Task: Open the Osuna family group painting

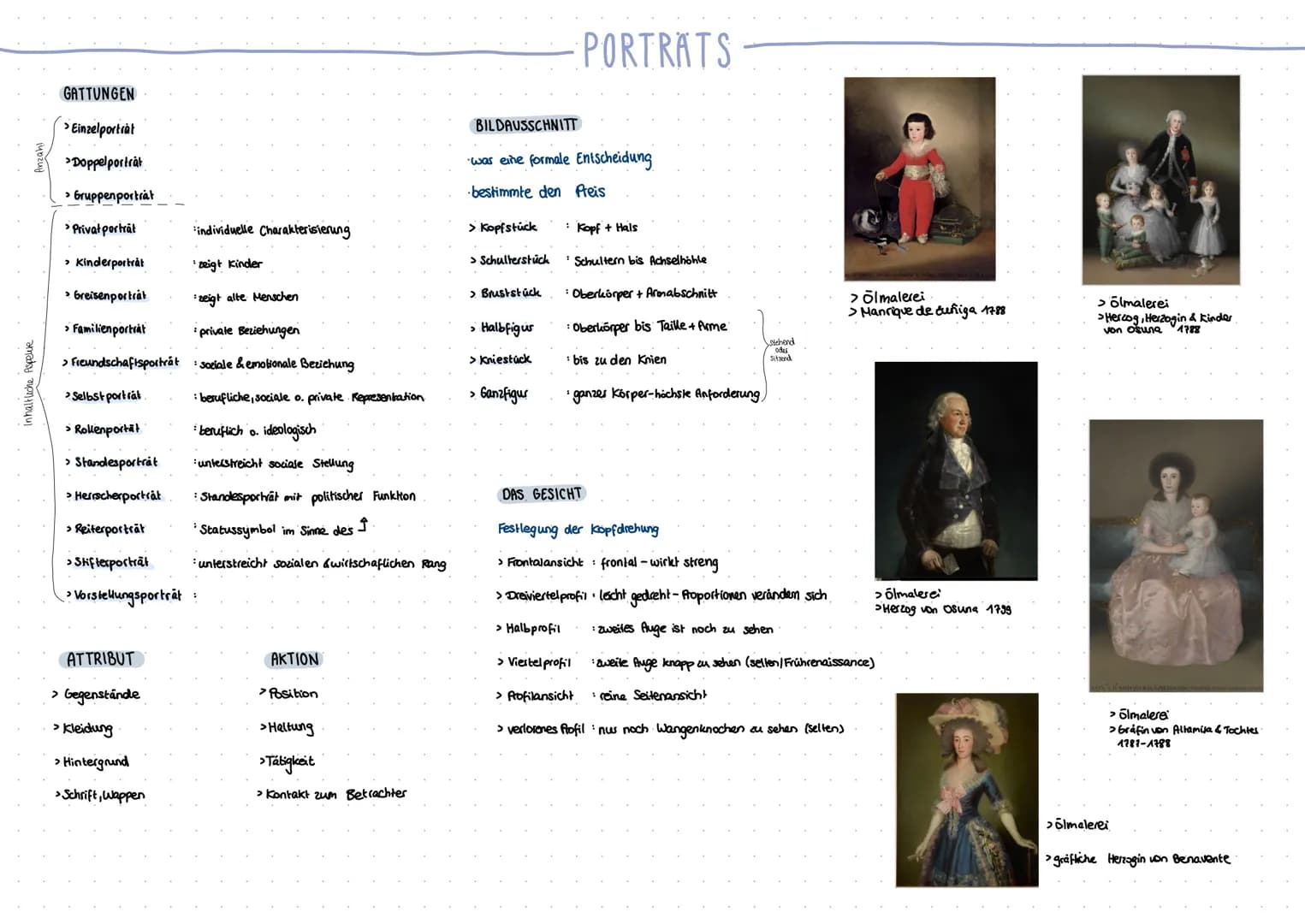Action: coord(1160,180)
